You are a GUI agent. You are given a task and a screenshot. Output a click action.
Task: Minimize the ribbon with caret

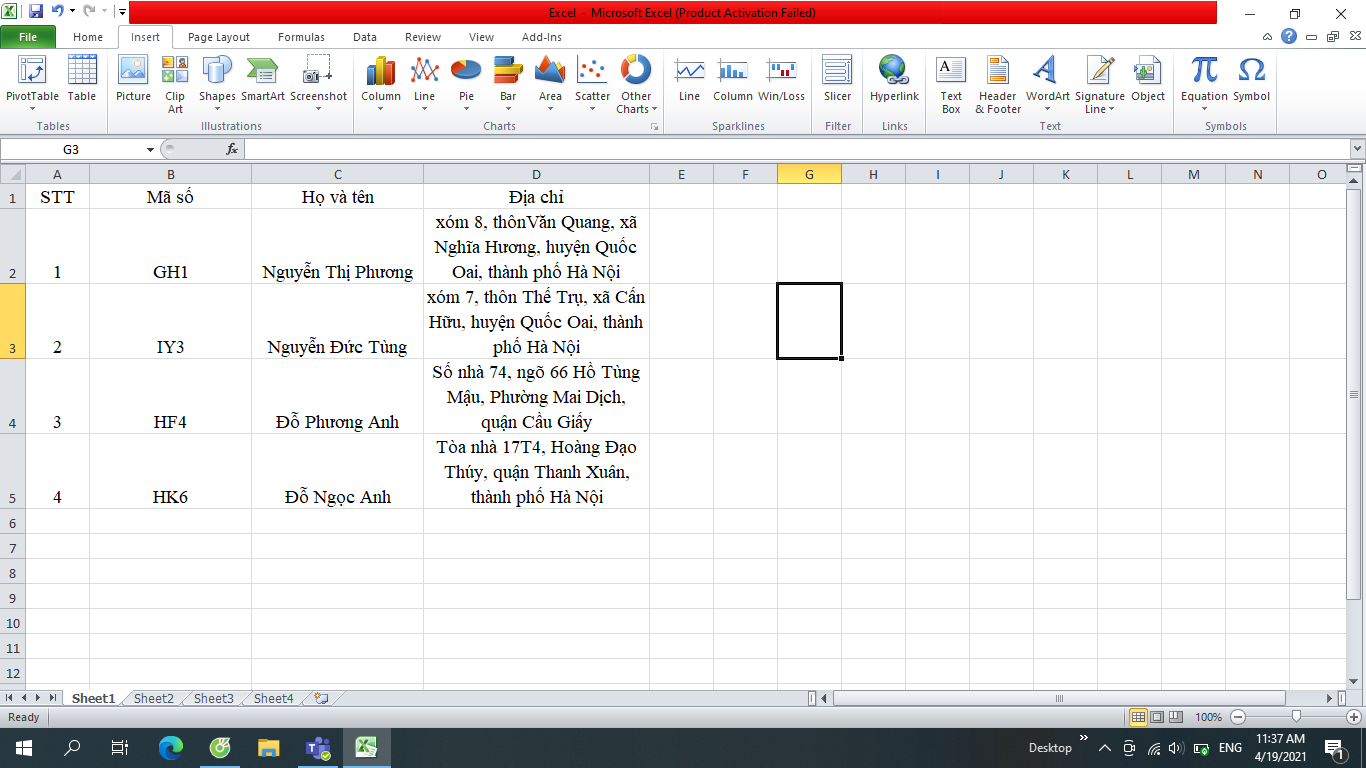[x=1268, y=36]
